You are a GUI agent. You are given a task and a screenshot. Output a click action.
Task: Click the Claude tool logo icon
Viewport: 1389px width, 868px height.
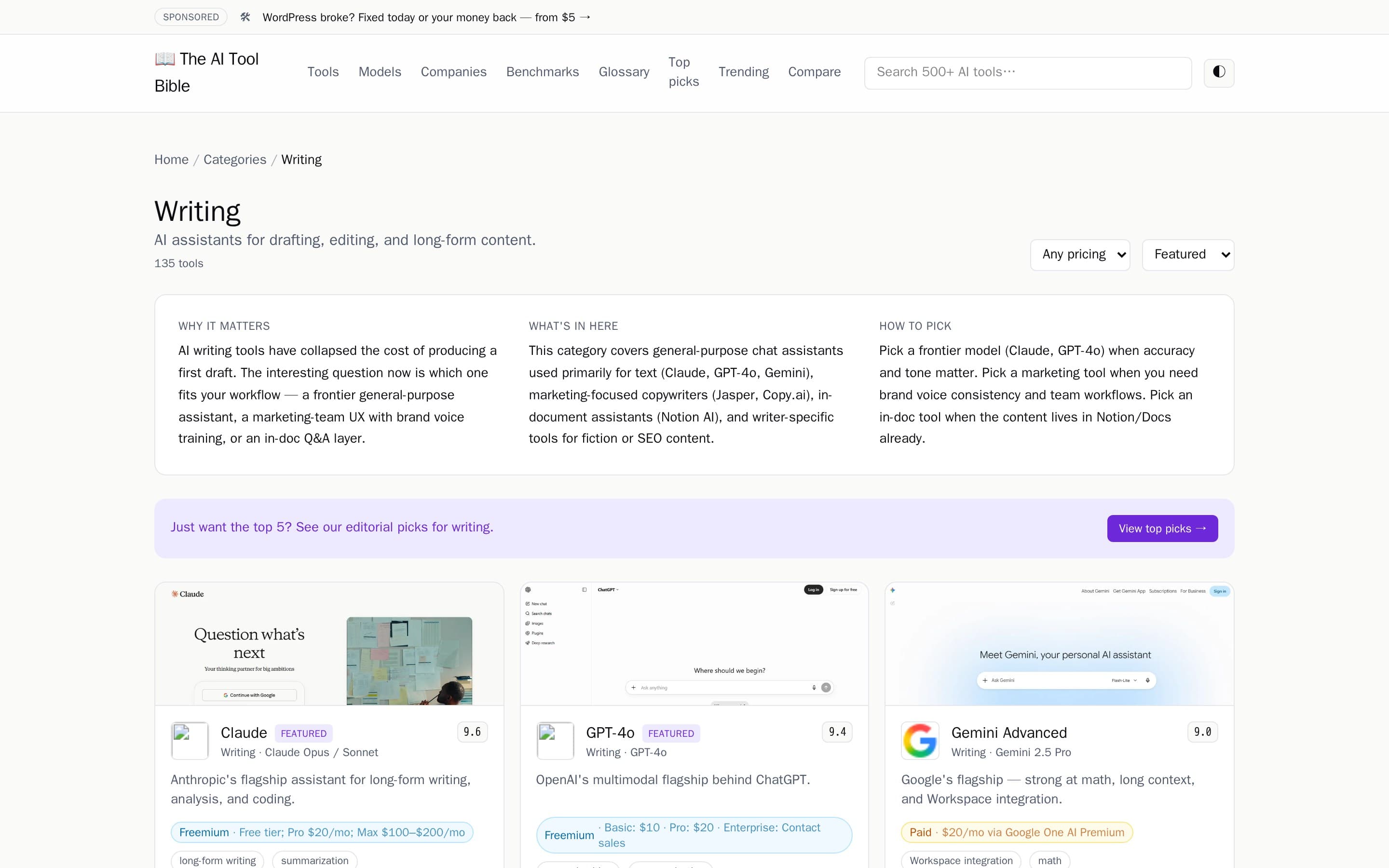[190, 741]
